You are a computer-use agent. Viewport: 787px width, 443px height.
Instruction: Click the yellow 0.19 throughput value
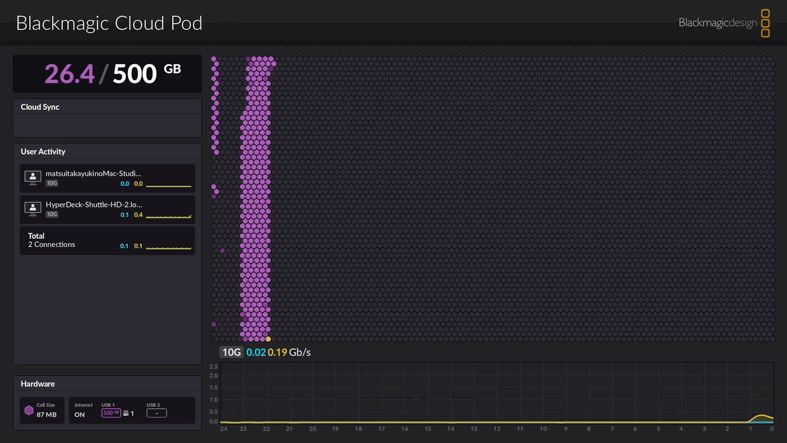pyautogui.click(x=277, y=352)
